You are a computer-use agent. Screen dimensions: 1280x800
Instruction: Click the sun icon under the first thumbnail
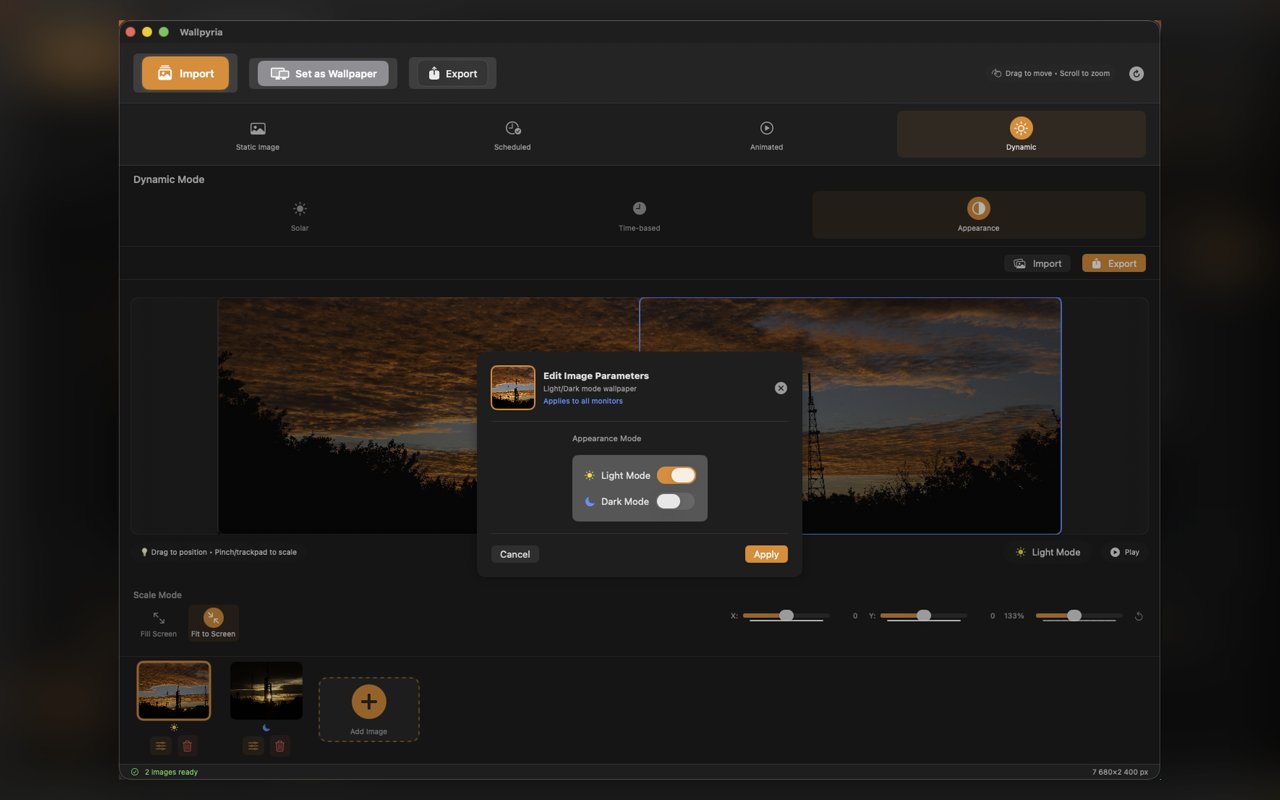click(x=174, y=728)
